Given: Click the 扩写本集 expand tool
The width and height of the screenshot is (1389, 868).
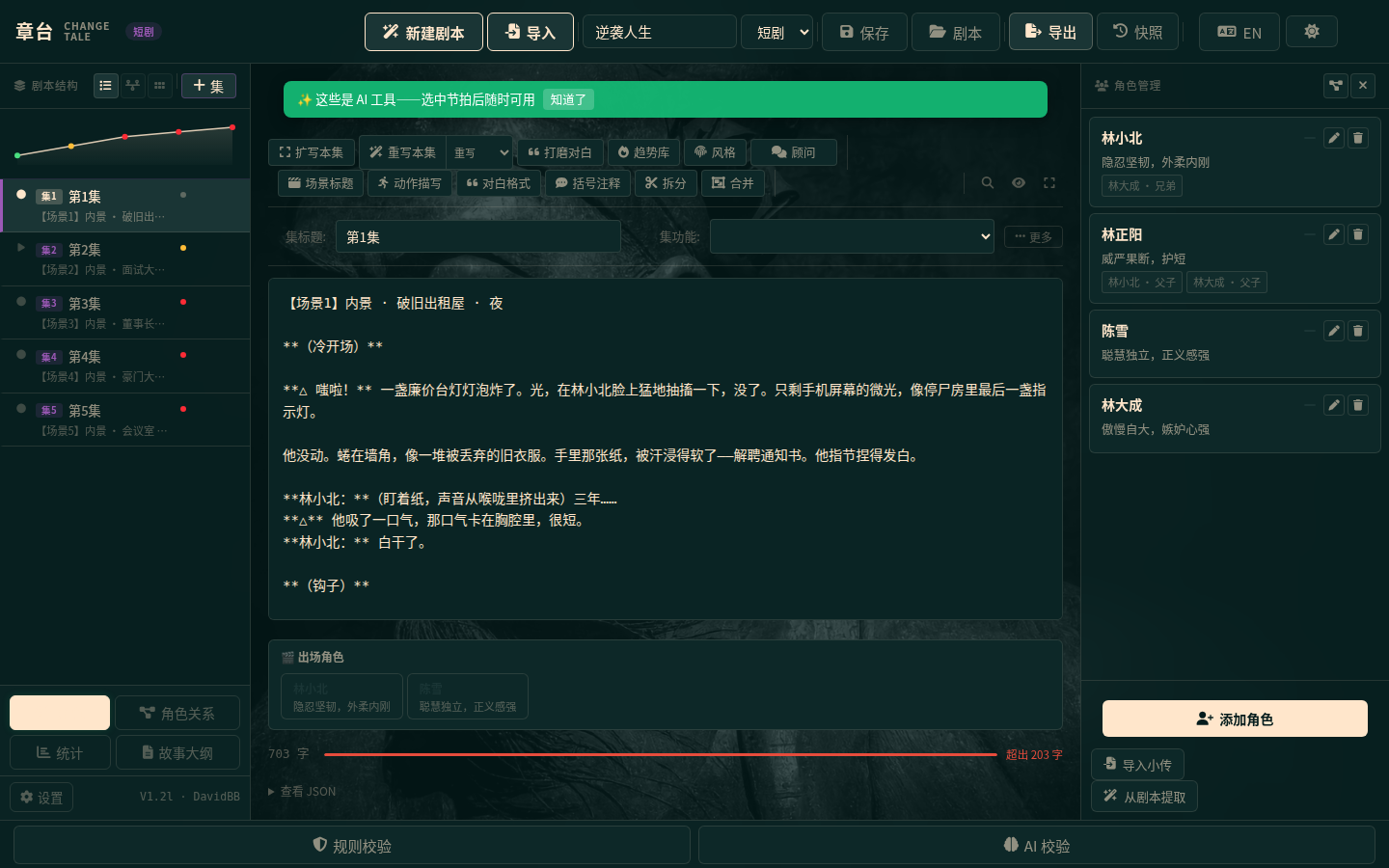Looking at the screenshot, I should point(312,152).
